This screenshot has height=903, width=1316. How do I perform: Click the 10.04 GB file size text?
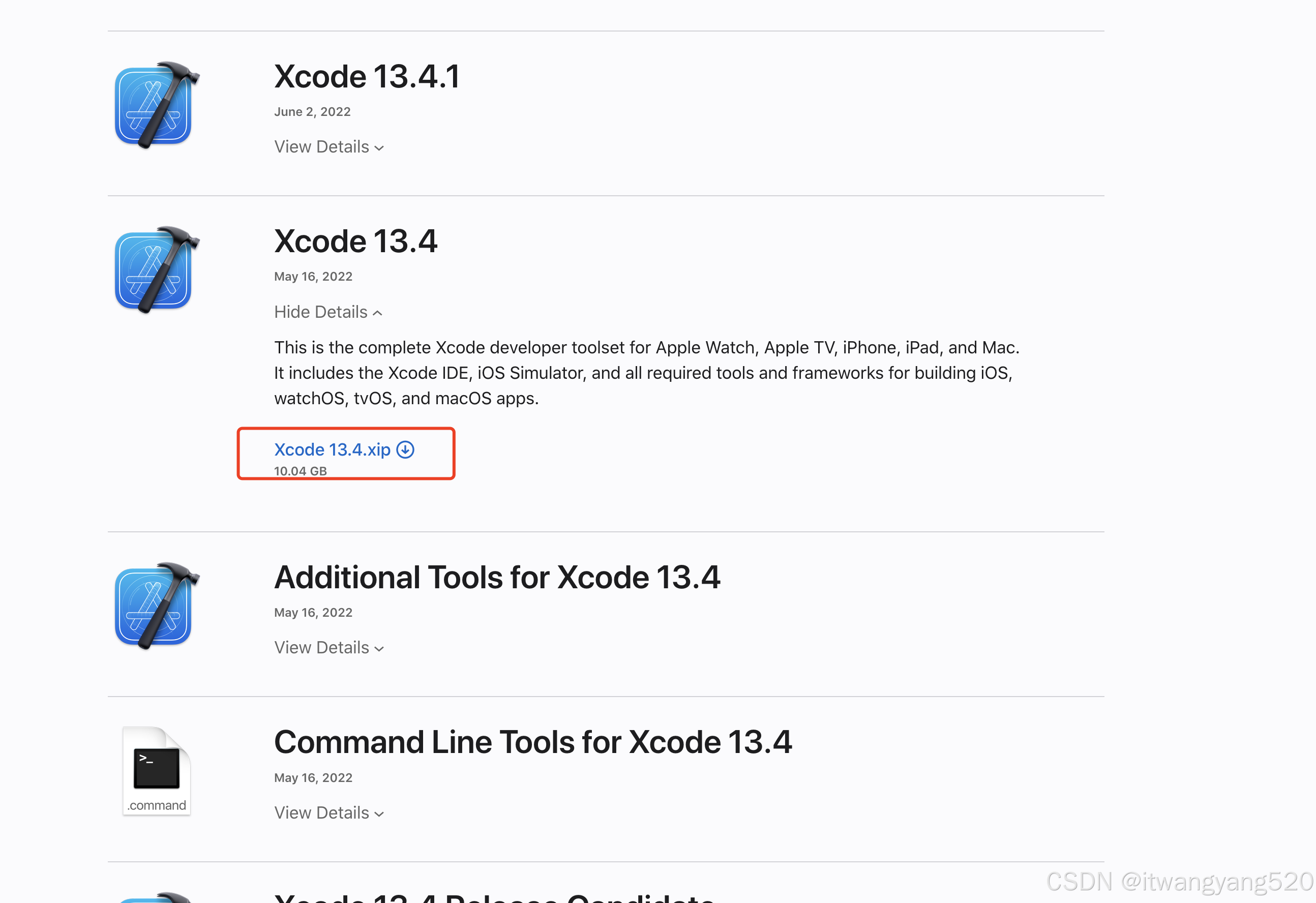tap(301, 471)
